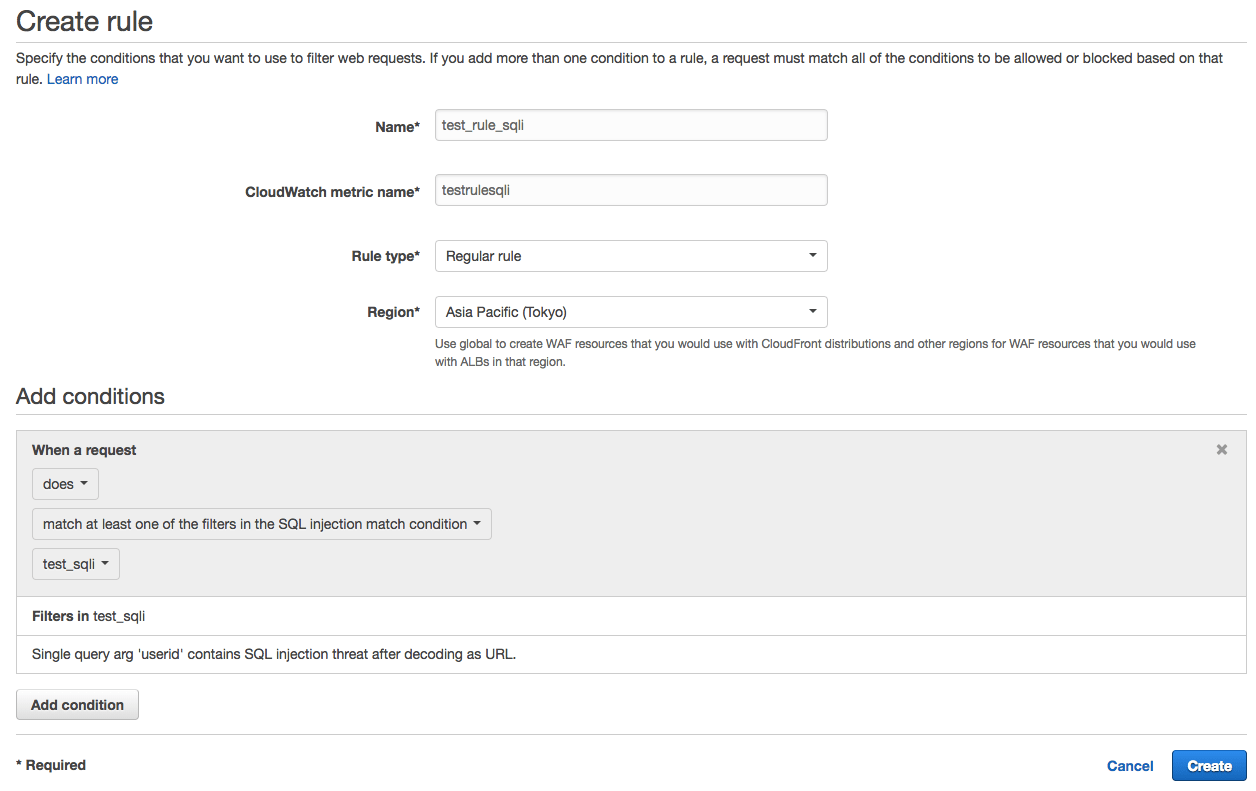1256x791 pixels.
Task: Select the CloudWatch metric name input box
Action: point(631,190)
